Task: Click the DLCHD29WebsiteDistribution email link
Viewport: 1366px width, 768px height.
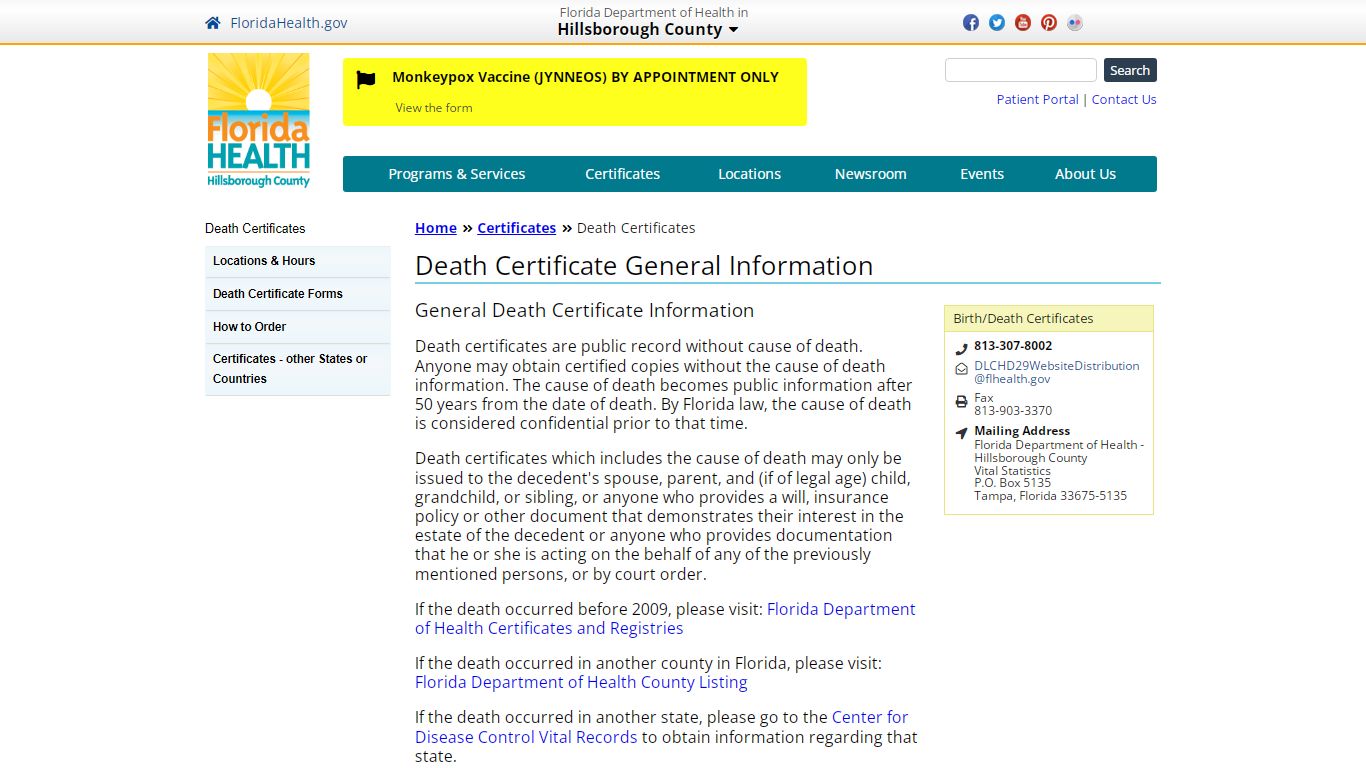Action: pos(1057,372)
